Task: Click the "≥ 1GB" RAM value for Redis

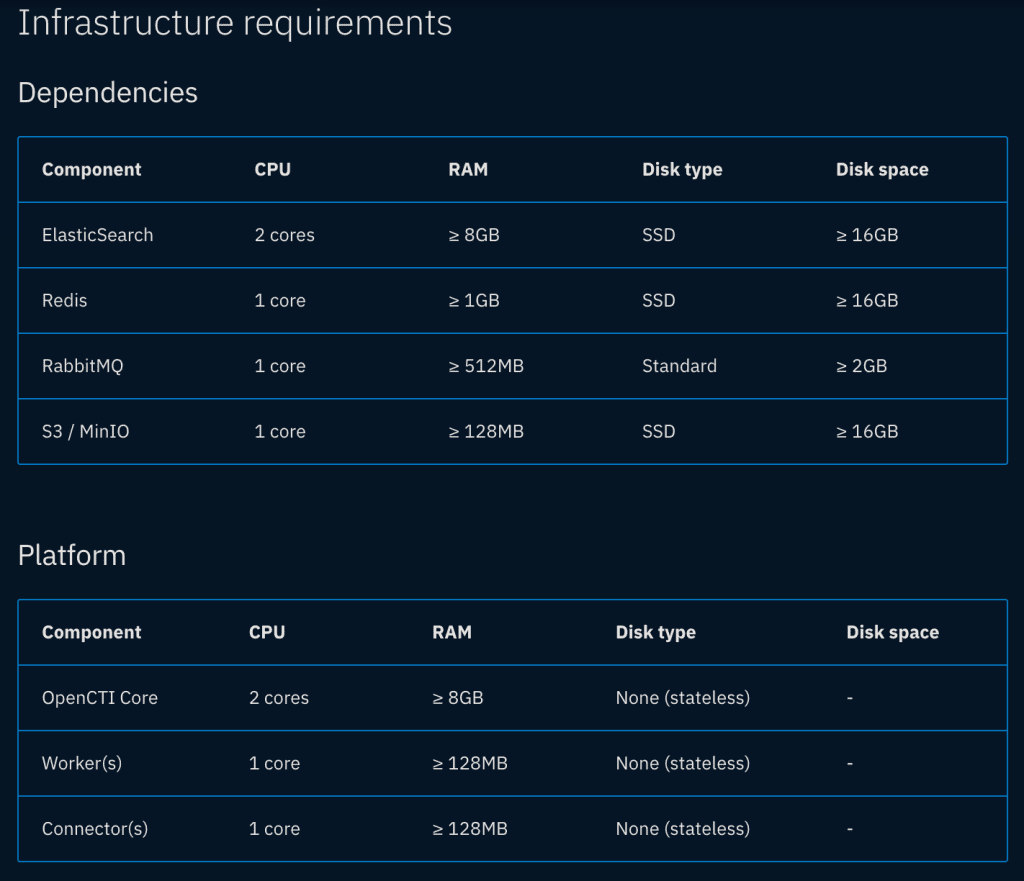Action: [x=474, y=301]
